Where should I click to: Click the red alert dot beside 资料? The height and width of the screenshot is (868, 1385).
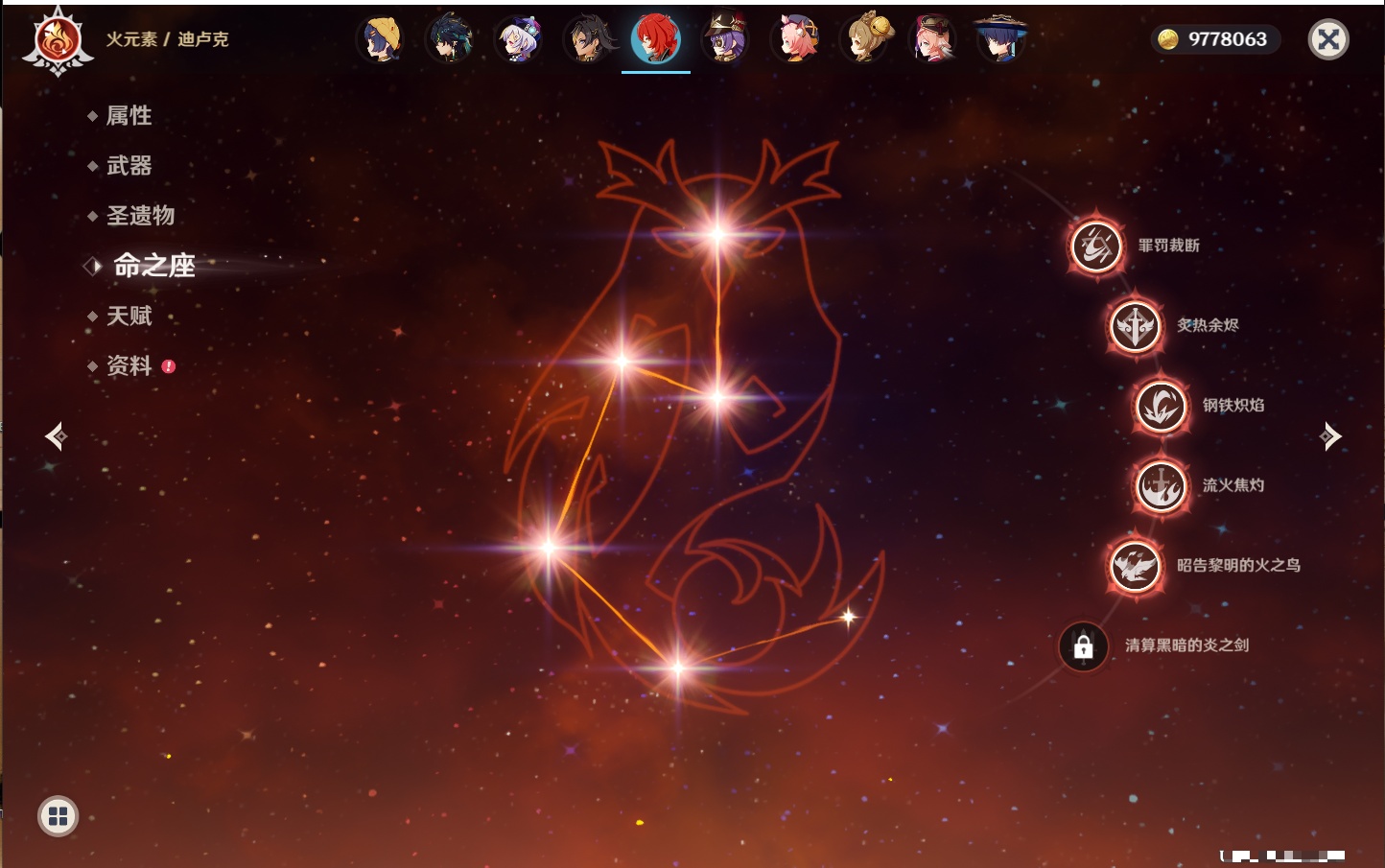pyautogui.click(x=169, y=366)
